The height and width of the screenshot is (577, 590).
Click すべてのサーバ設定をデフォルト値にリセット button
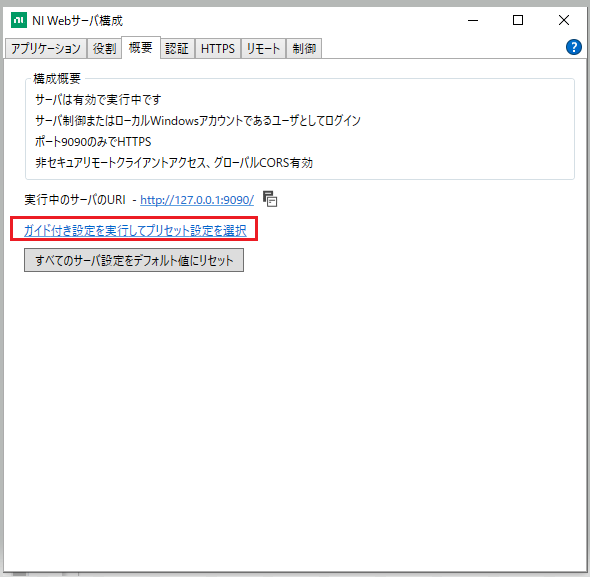(134, 260)
